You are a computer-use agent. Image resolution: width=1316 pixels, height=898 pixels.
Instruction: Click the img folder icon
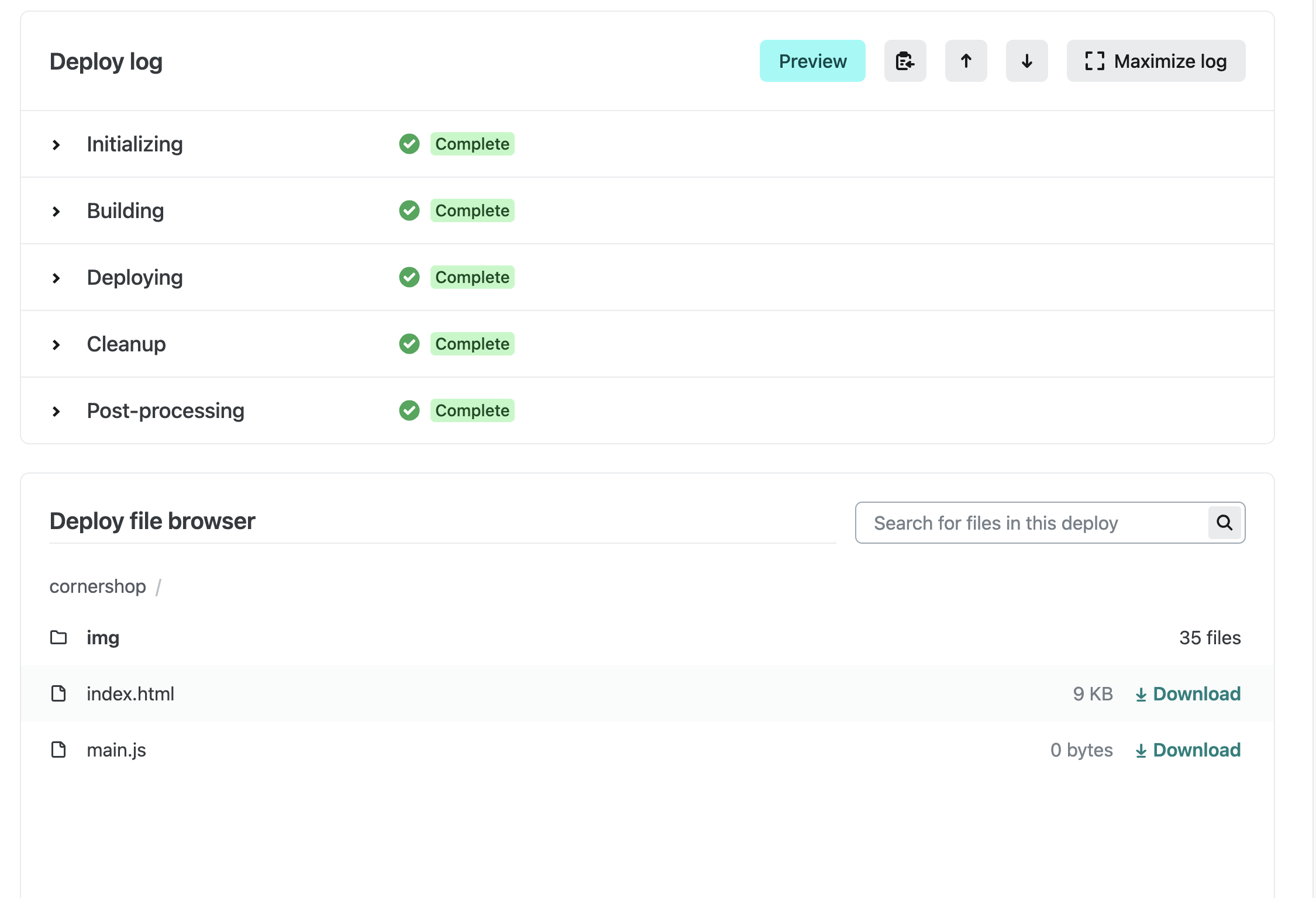(x=58, y=637)
